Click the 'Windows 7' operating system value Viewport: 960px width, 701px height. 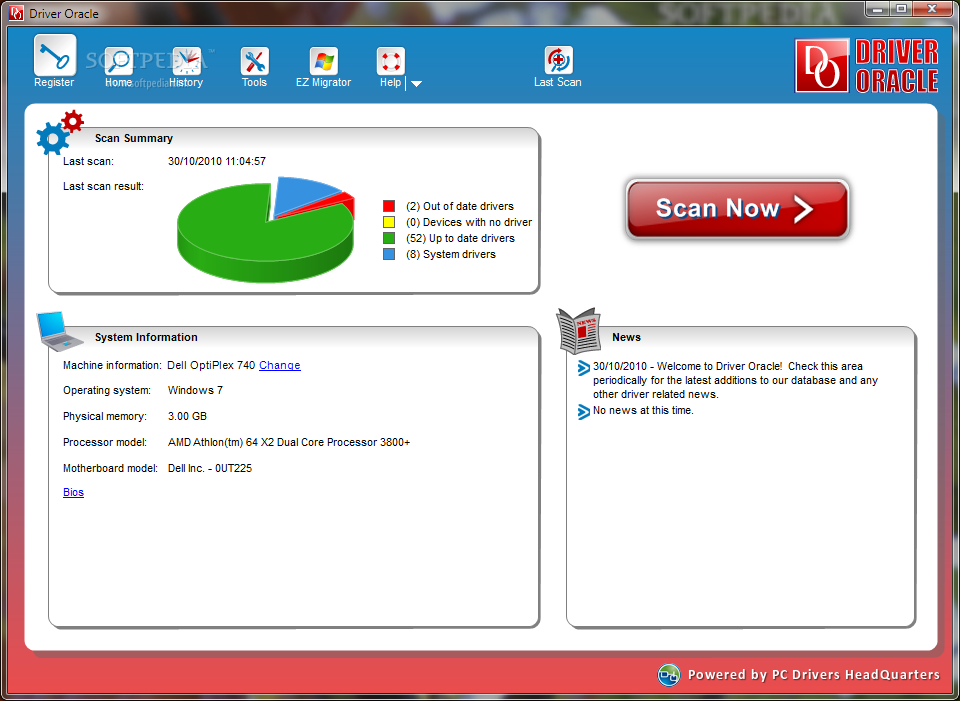pos(195,390)
